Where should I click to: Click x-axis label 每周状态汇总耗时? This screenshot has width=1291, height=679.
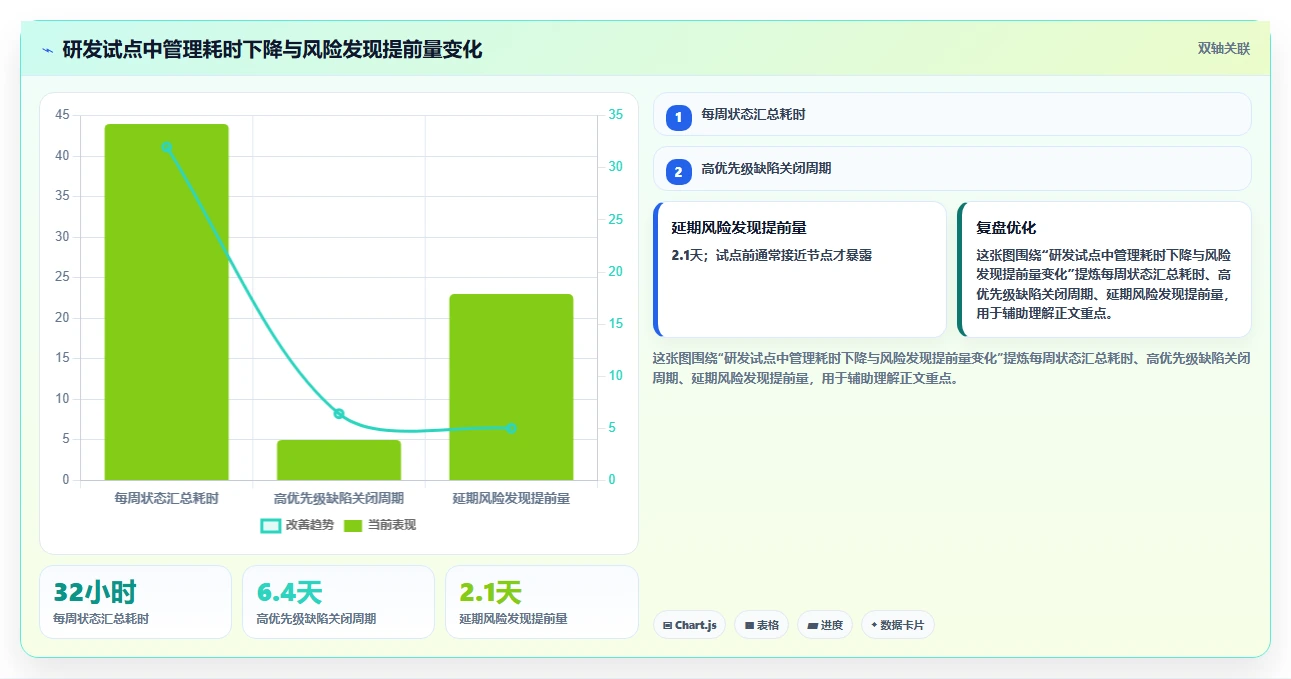coord(167,498)
